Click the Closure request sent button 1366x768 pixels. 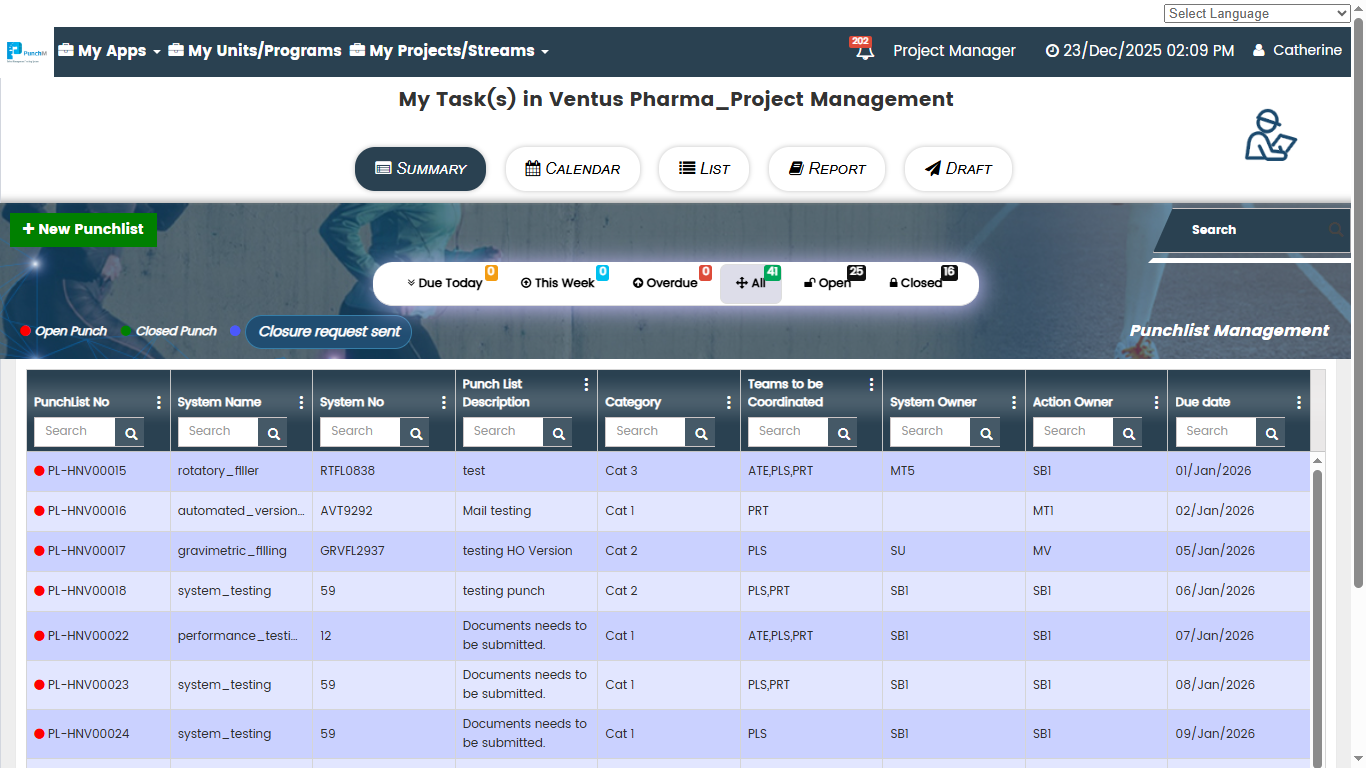click(x=329, y=332)
